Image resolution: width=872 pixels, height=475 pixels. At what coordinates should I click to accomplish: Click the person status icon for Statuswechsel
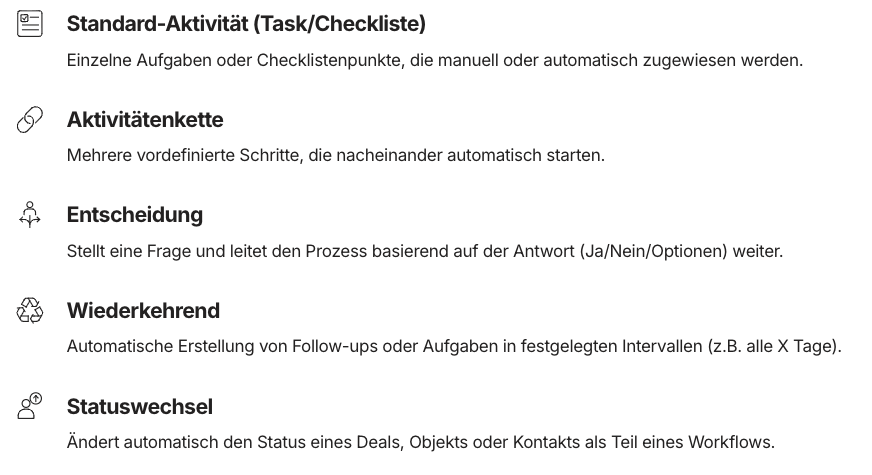[31, 406]
